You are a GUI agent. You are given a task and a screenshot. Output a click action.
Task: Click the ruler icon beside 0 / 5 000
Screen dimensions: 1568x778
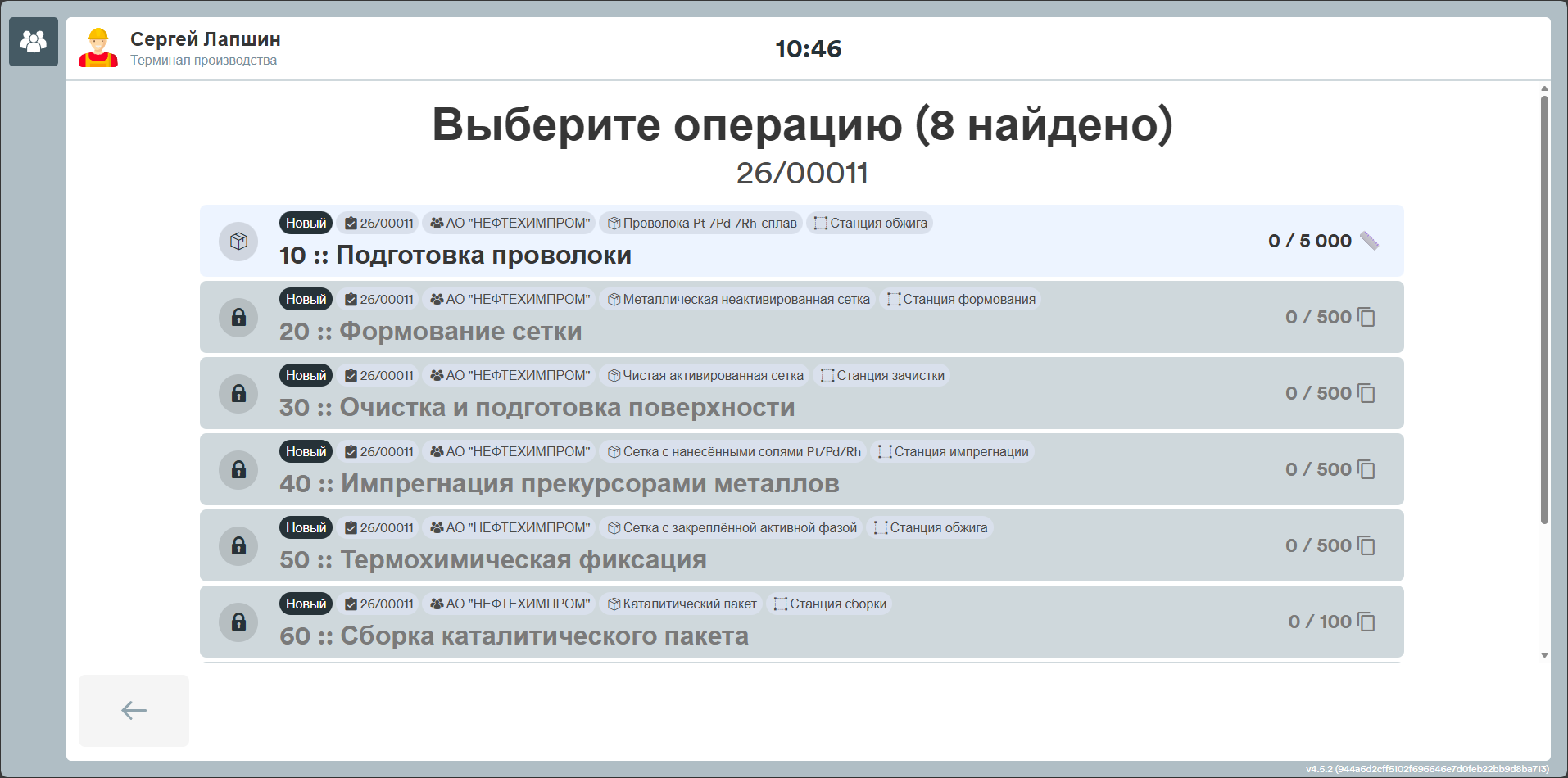[x=1369, y=241]
